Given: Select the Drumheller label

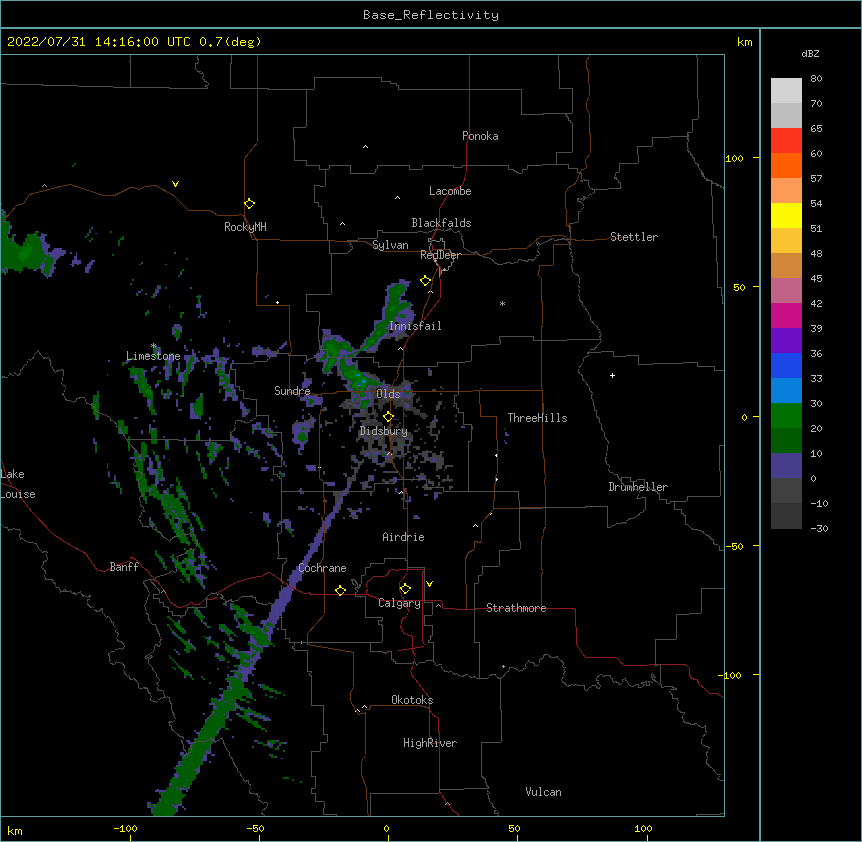Looking at the screenshot, I should (x=638, y=487).
